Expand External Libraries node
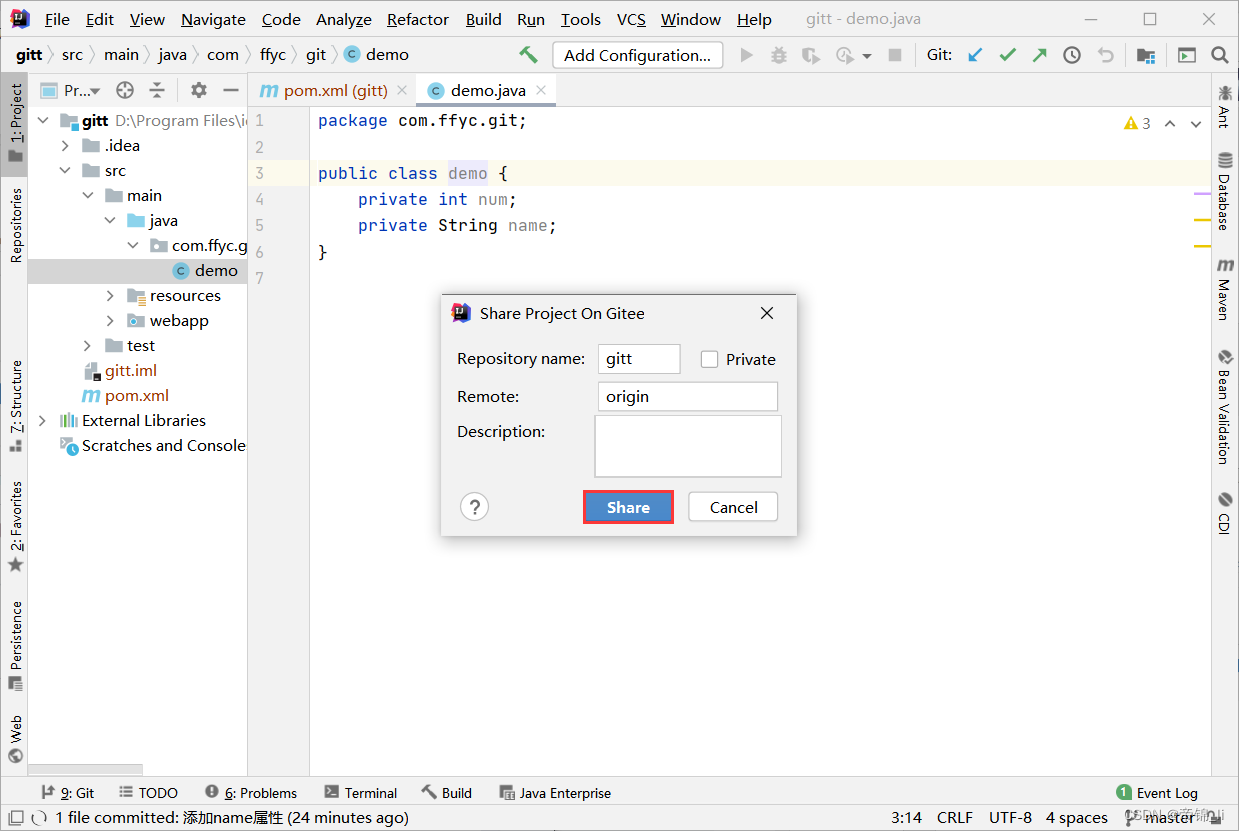 (43, 420)
